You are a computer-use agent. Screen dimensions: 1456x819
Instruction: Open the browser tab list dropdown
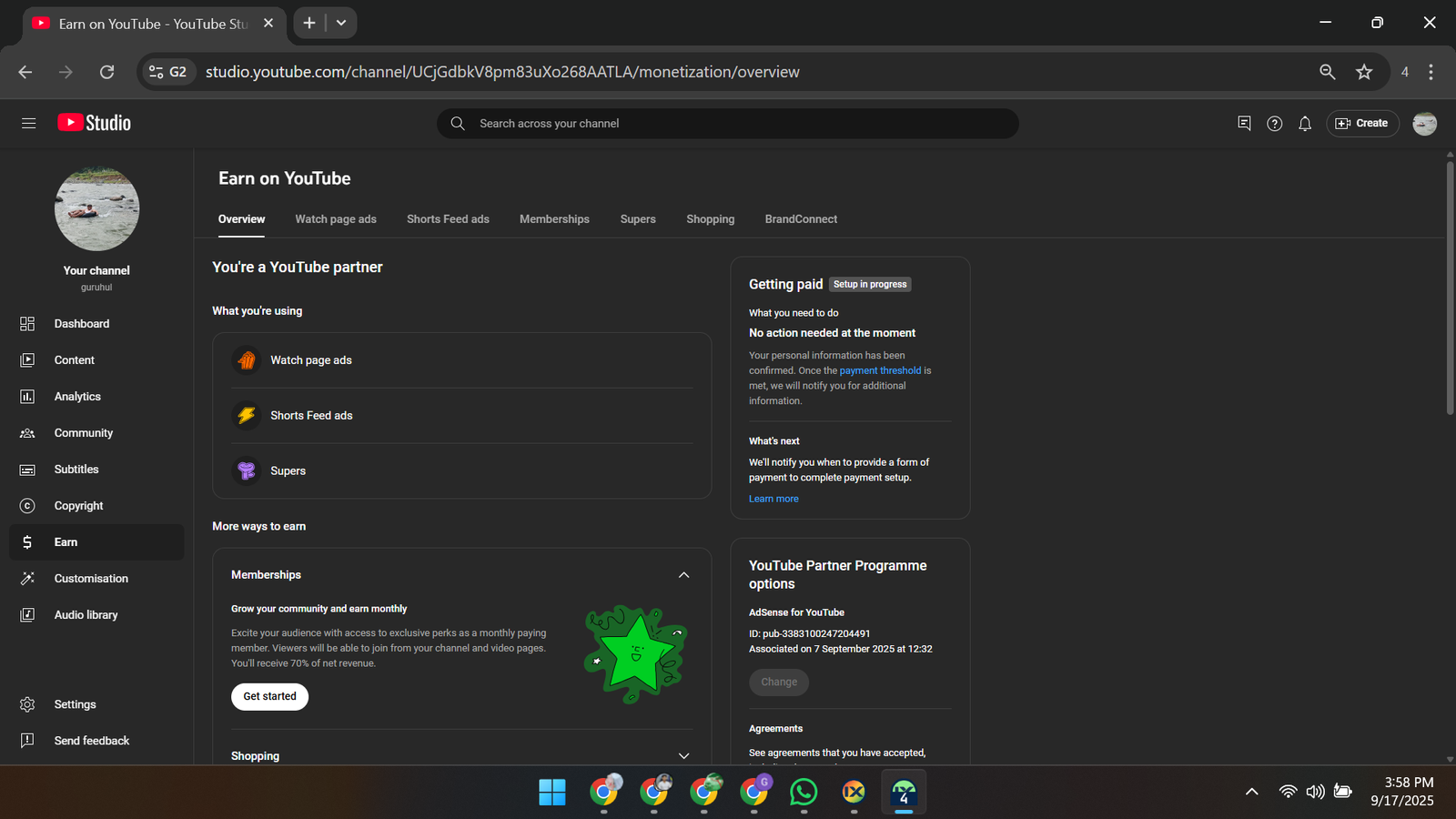point(341,23)
